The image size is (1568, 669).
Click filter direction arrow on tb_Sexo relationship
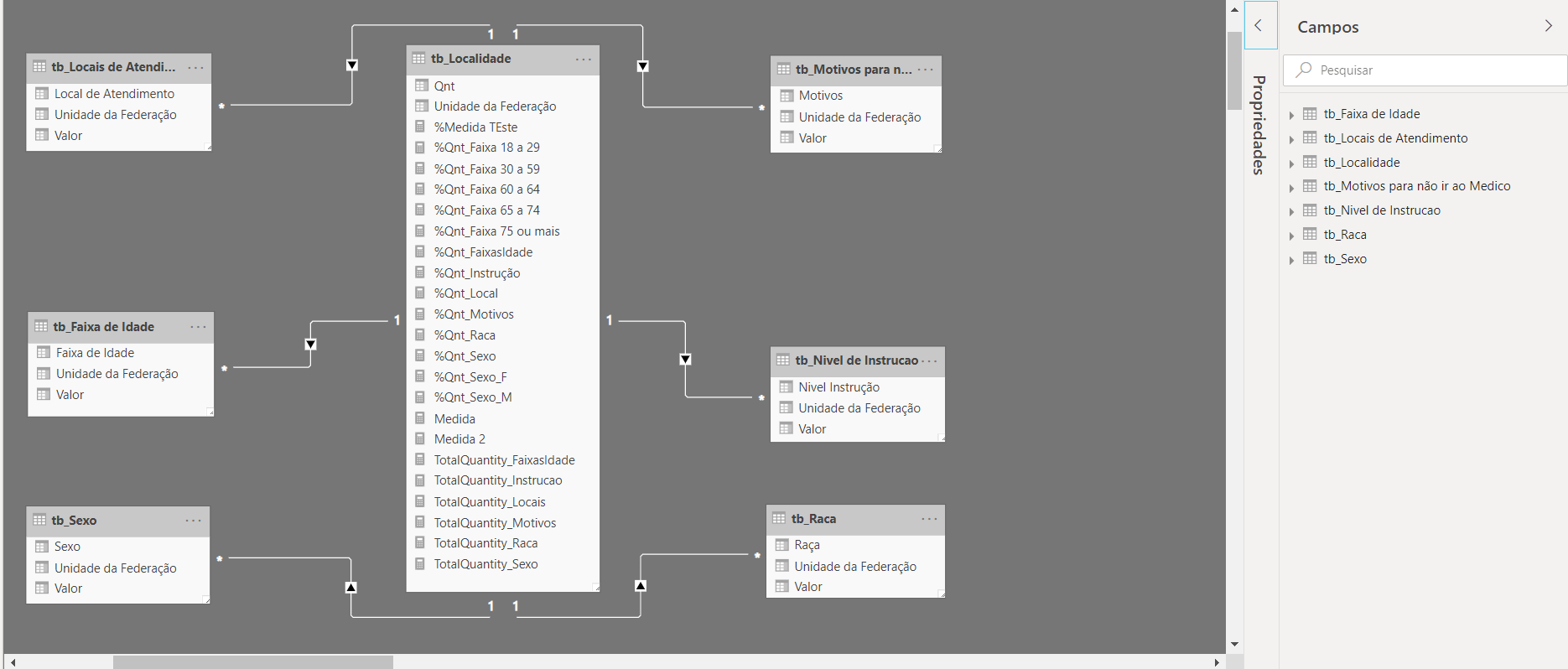click(x=351, y=587)
